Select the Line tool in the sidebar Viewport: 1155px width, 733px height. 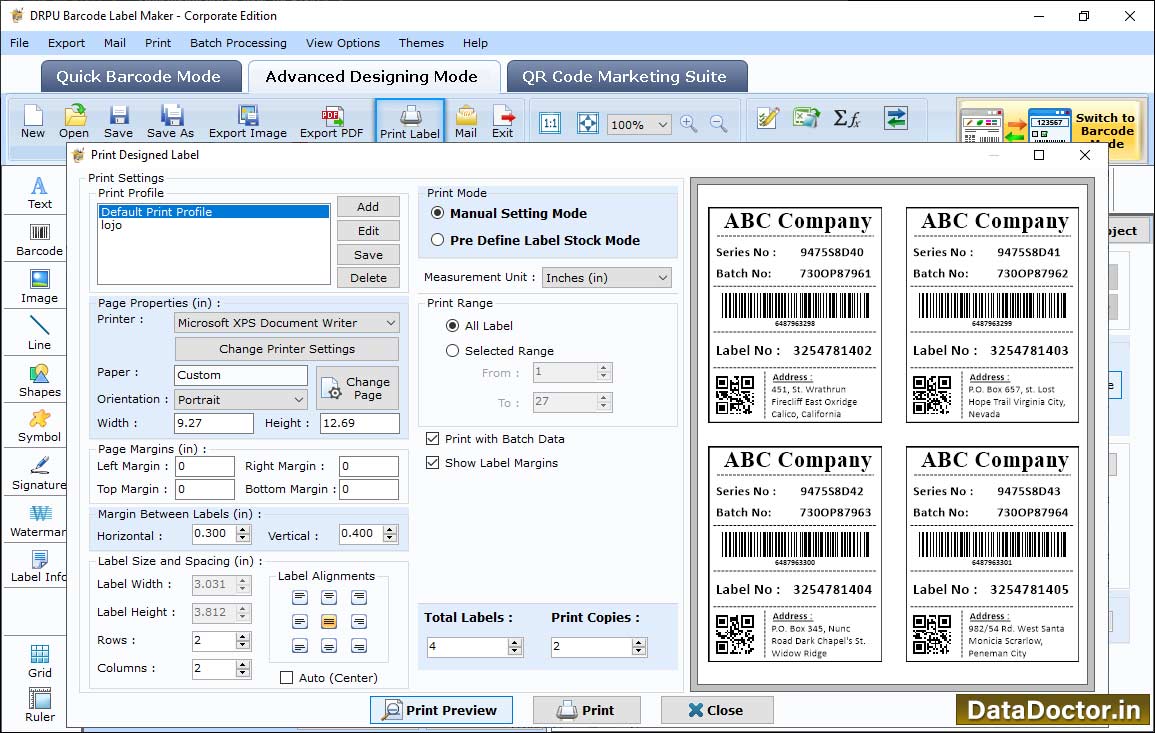click(x=40, y=333)
